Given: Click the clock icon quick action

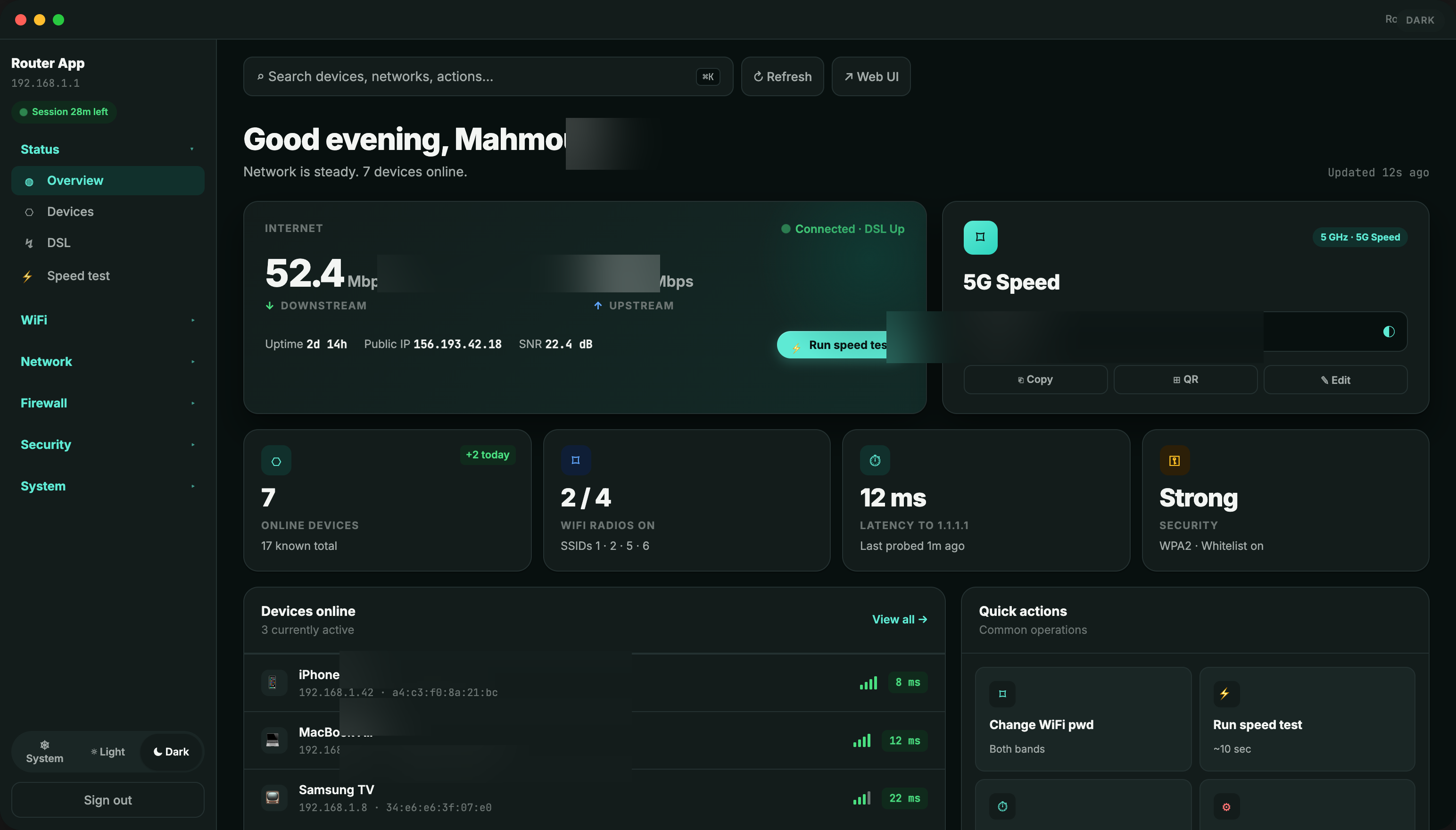Looking at the screenshot, I should click(1002, 806).
